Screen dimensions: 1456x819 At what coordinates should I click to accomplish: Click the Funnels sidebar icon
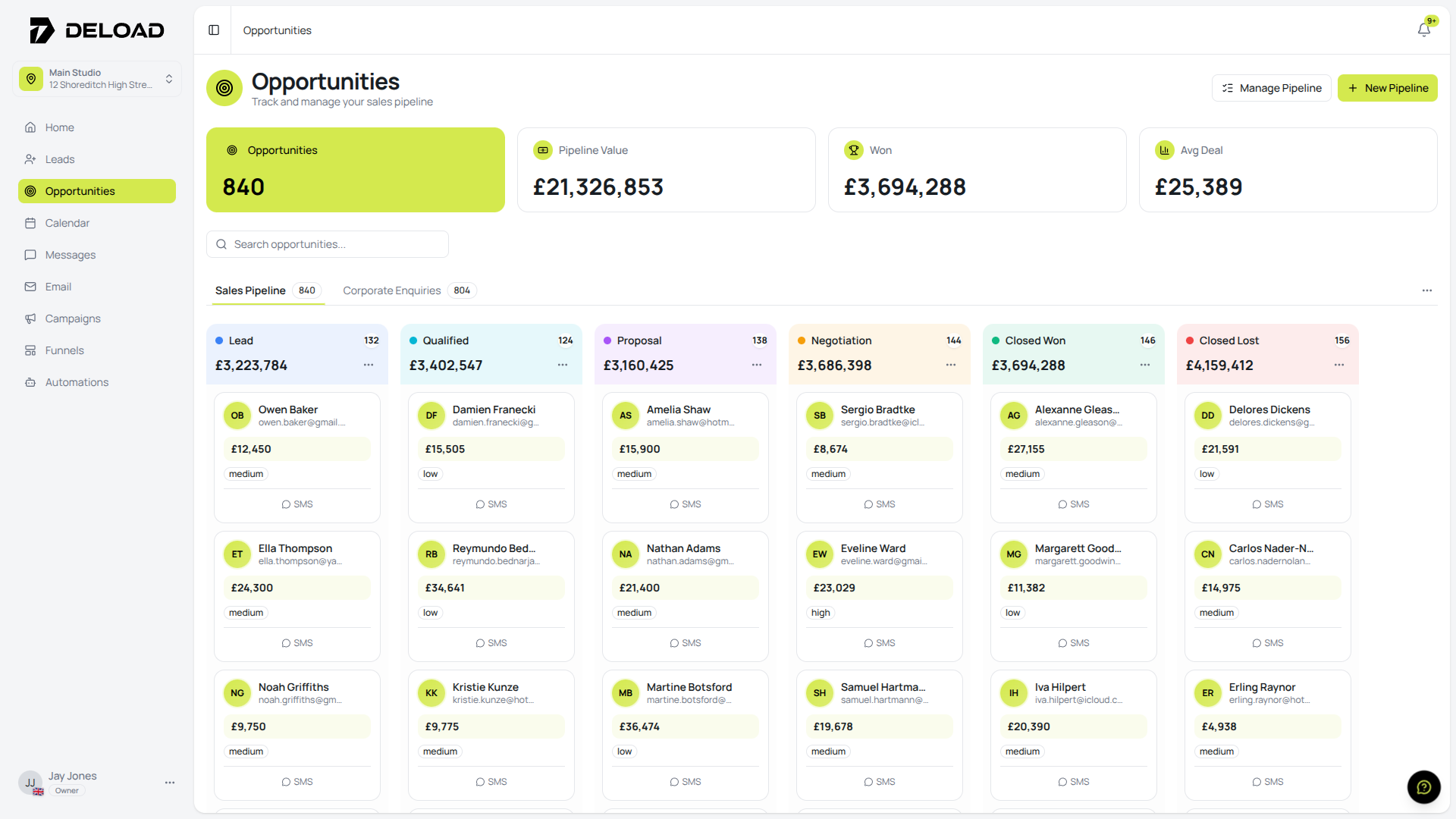(x=30, y=350)
